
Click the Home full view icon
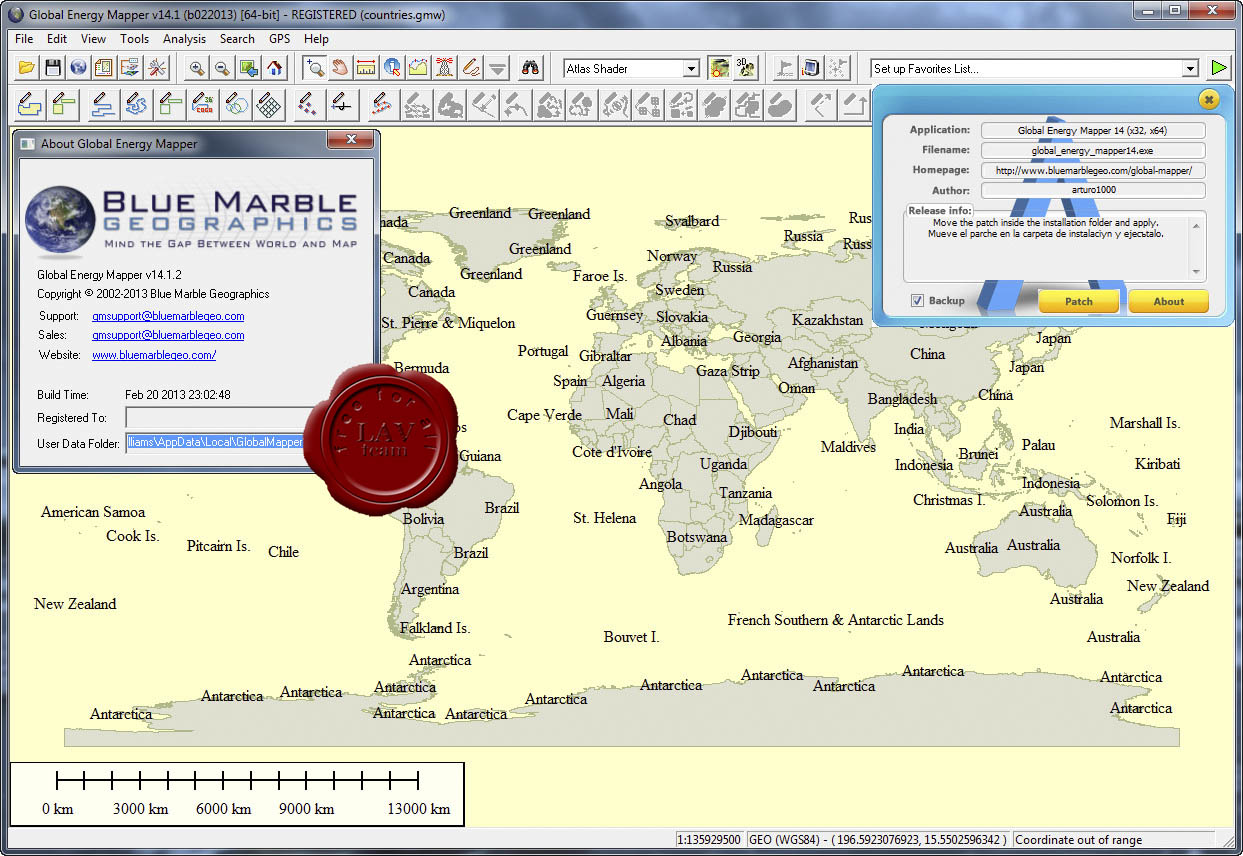(x=274, y=68)
